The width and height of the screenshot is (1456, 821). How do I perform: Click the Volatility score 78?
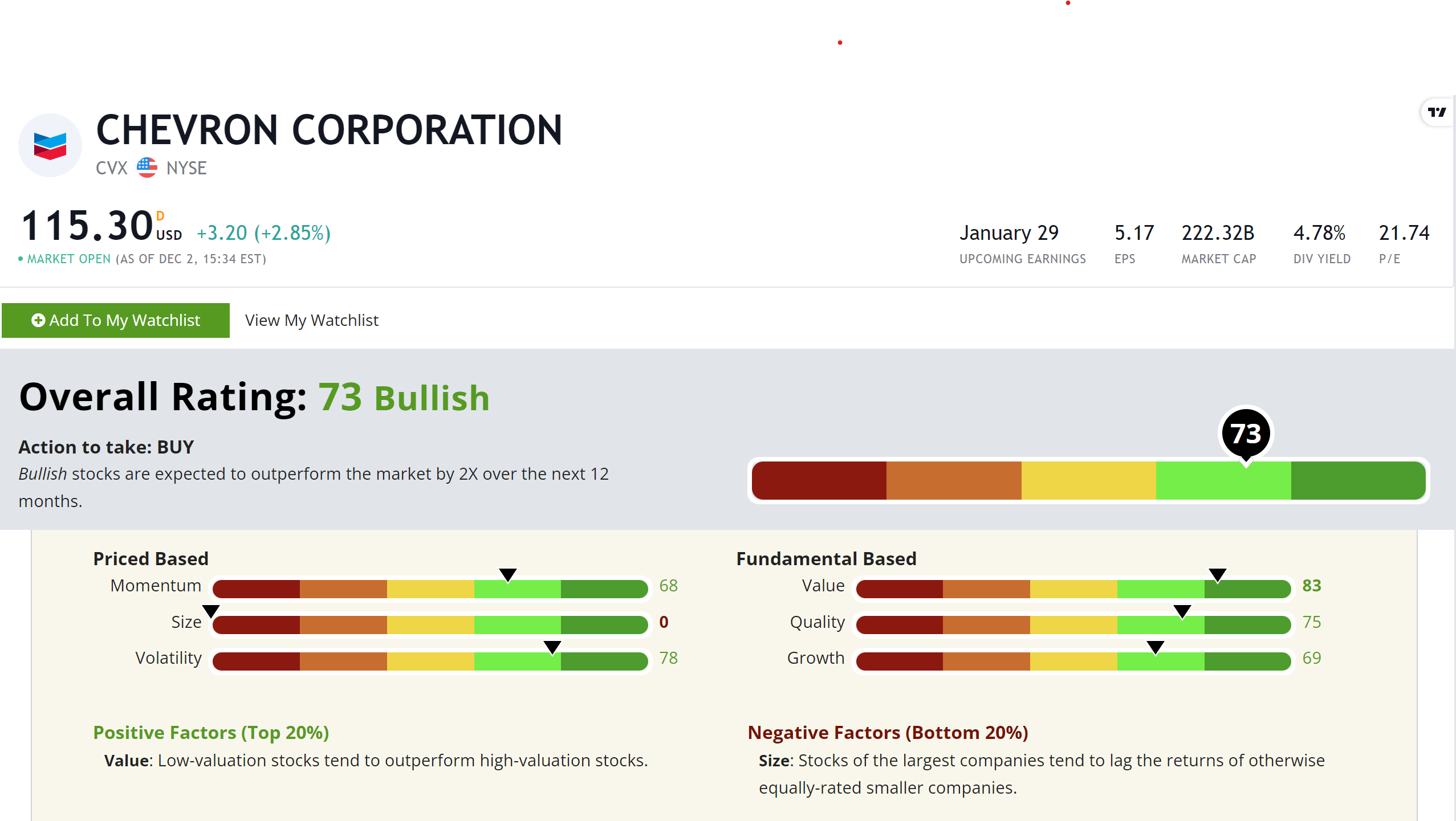point(669,658)
